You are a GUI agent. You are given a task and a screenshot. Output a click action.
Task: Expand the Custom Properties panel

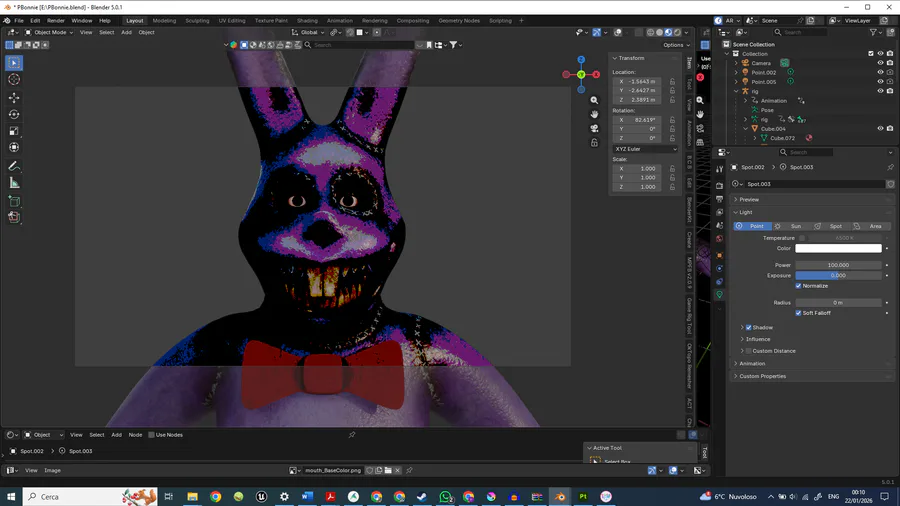click(x=762, y=376)
